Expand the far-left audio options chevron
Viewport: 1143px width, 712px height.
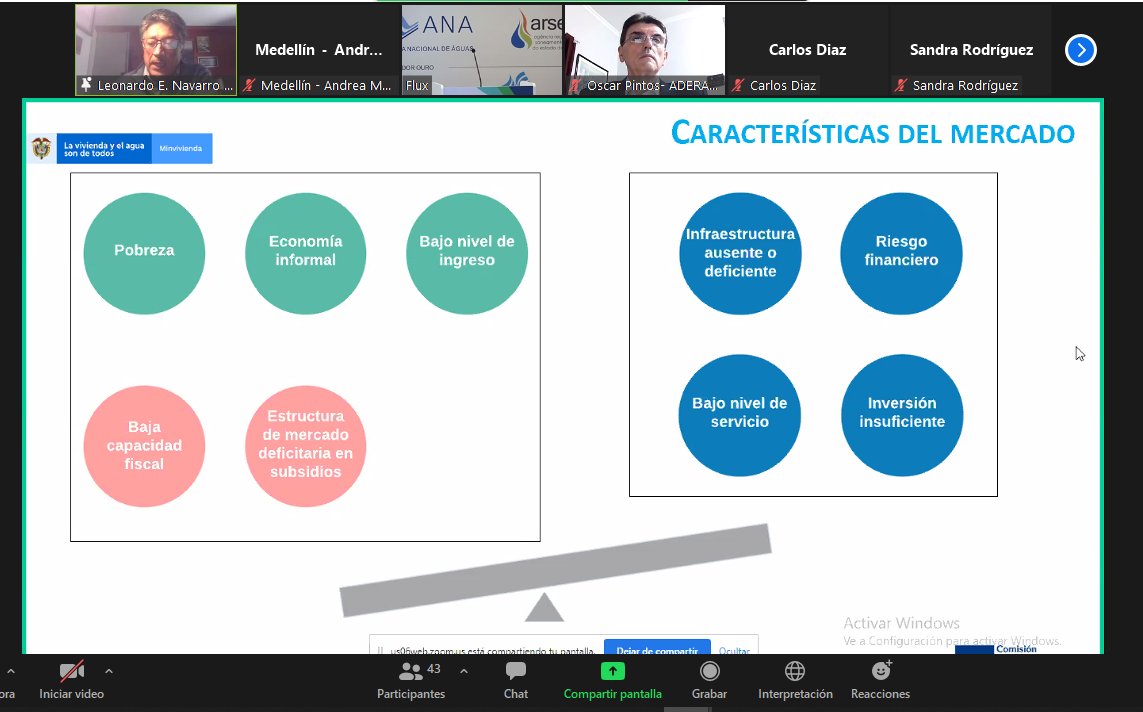[x=9, y=670]
